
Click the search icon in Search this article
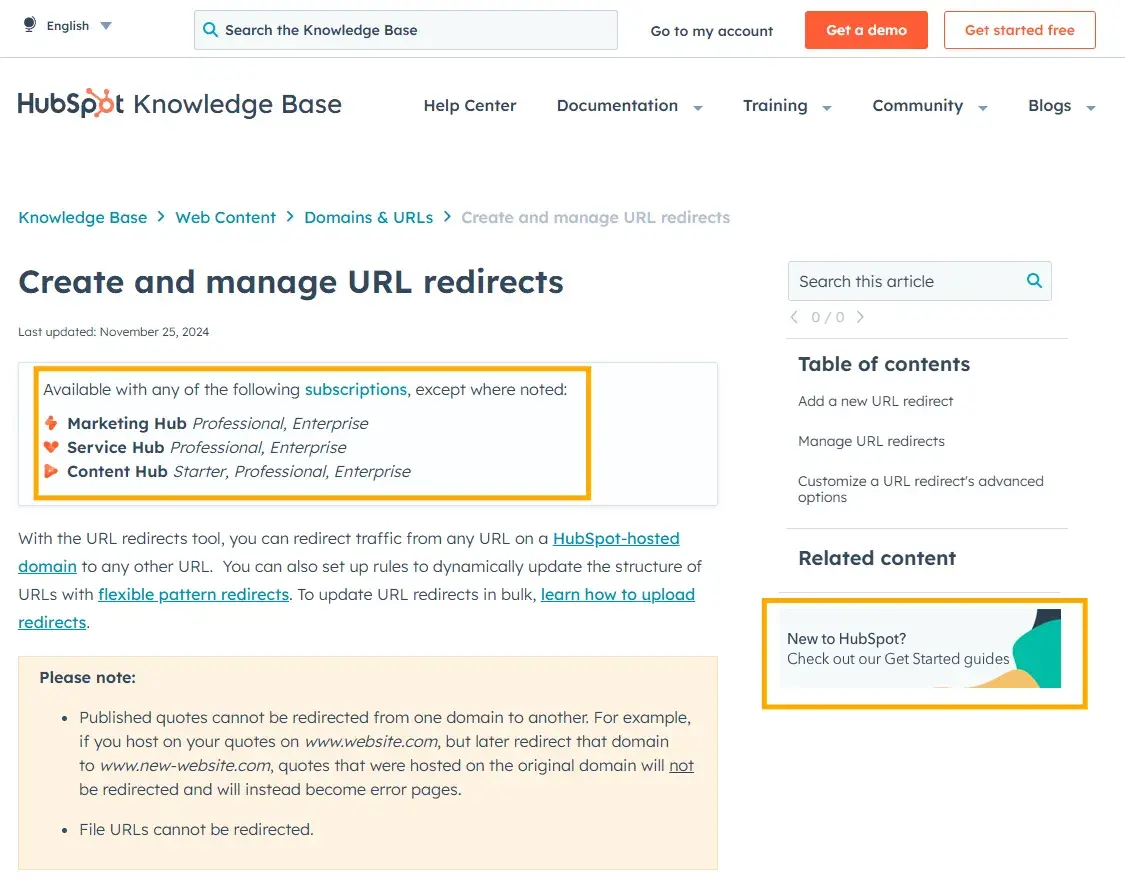1033,281
